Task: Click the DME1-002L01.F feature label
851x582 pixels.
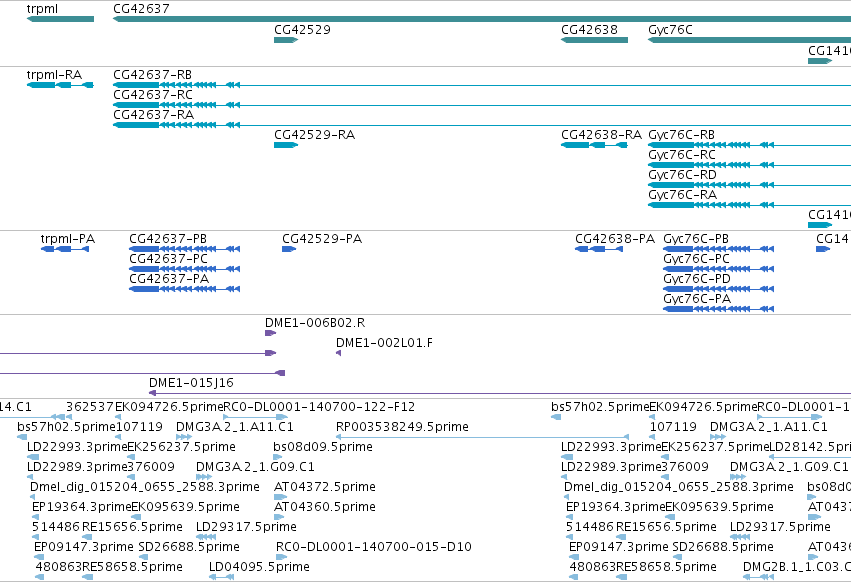Action: tap(384, 343)
